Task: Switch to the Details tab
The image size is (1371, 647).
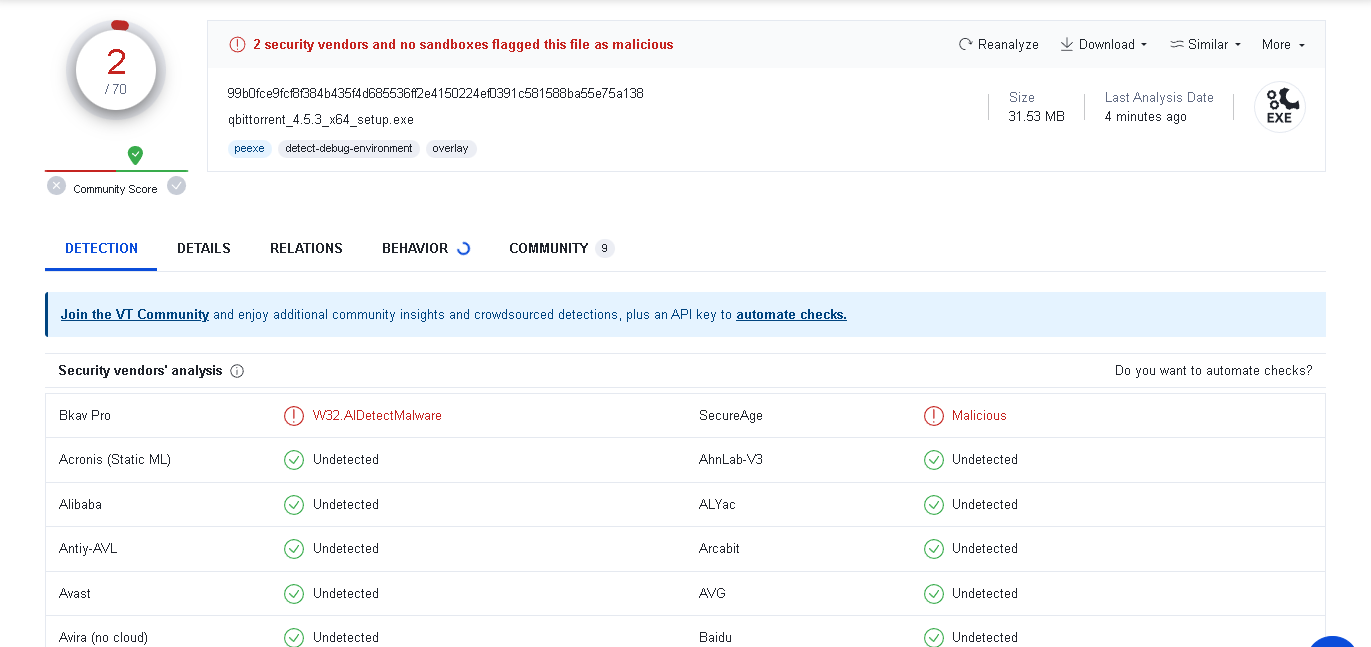Action: point(204,249)
